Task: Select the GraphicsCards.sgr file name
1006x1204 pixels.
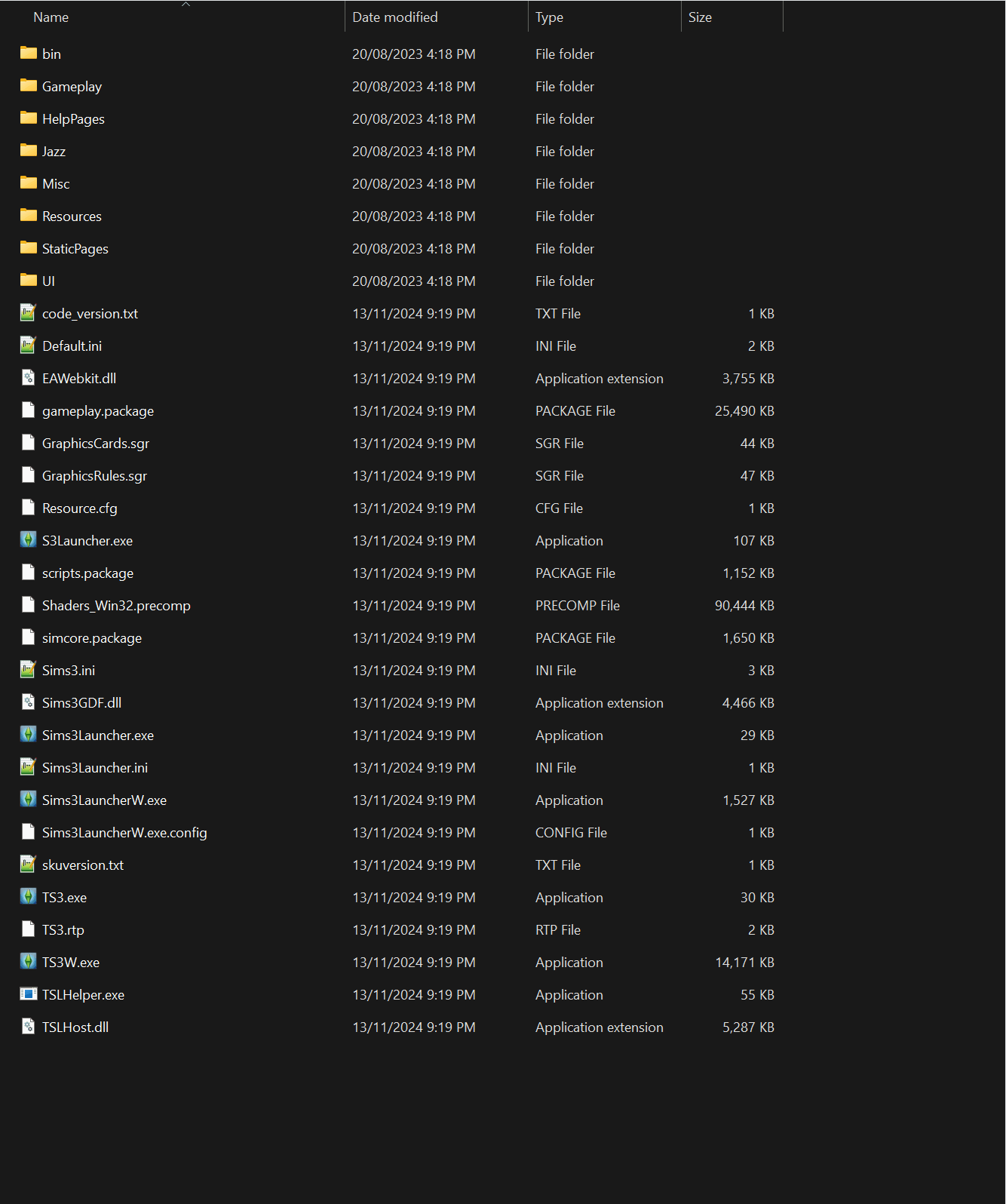Action: [96, 443]
